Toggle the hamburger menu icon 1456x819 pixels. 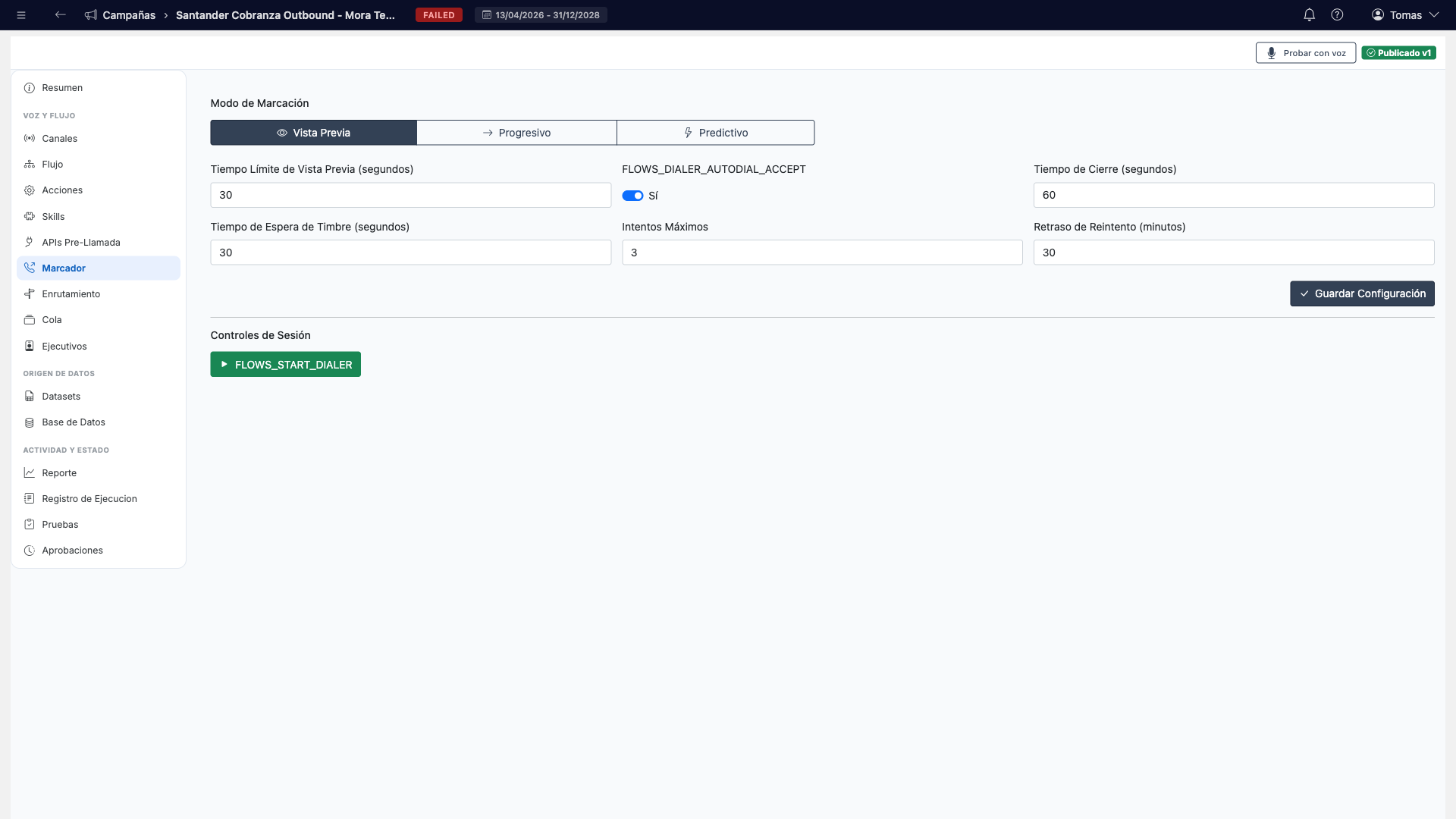click(21, 15)
